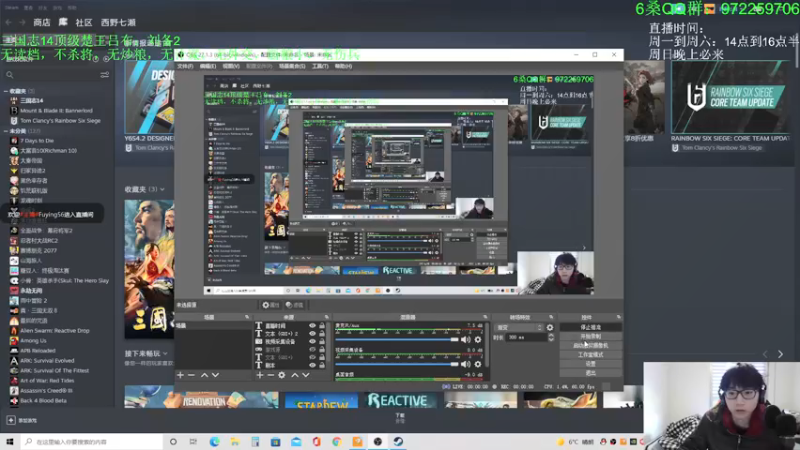Switch to Steam 社区 tab
The width and height of the screenshot is (800, 450).
point(84,22)
